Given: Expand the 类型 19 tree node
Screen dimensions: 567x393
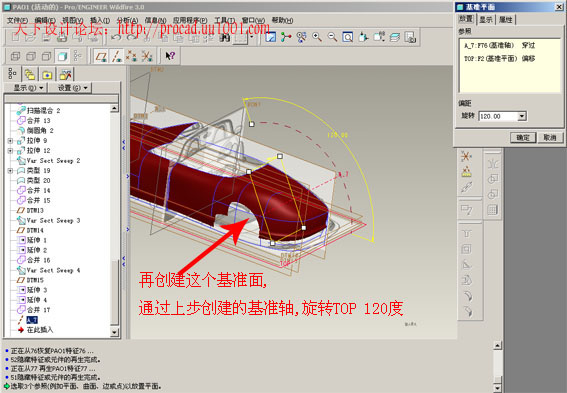Looking at the screenshot, I should pos(10,170).
